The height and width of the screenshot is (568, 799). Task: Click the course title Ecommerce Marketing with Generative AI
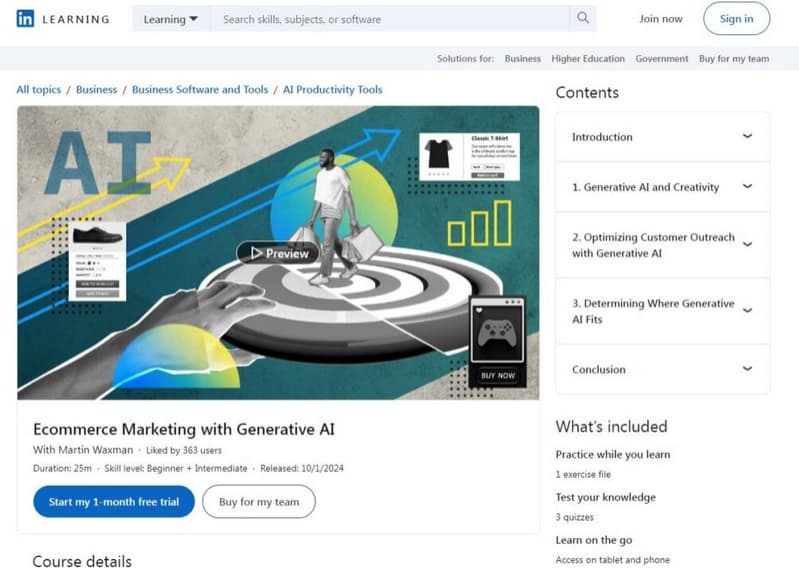pos(183,429)
